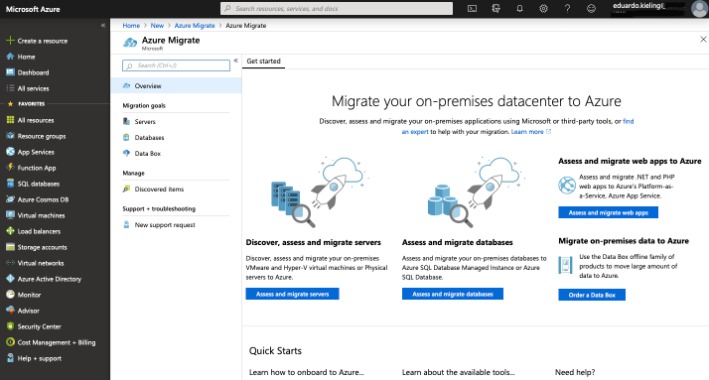Click the Data Box device icon

point(565,265)
